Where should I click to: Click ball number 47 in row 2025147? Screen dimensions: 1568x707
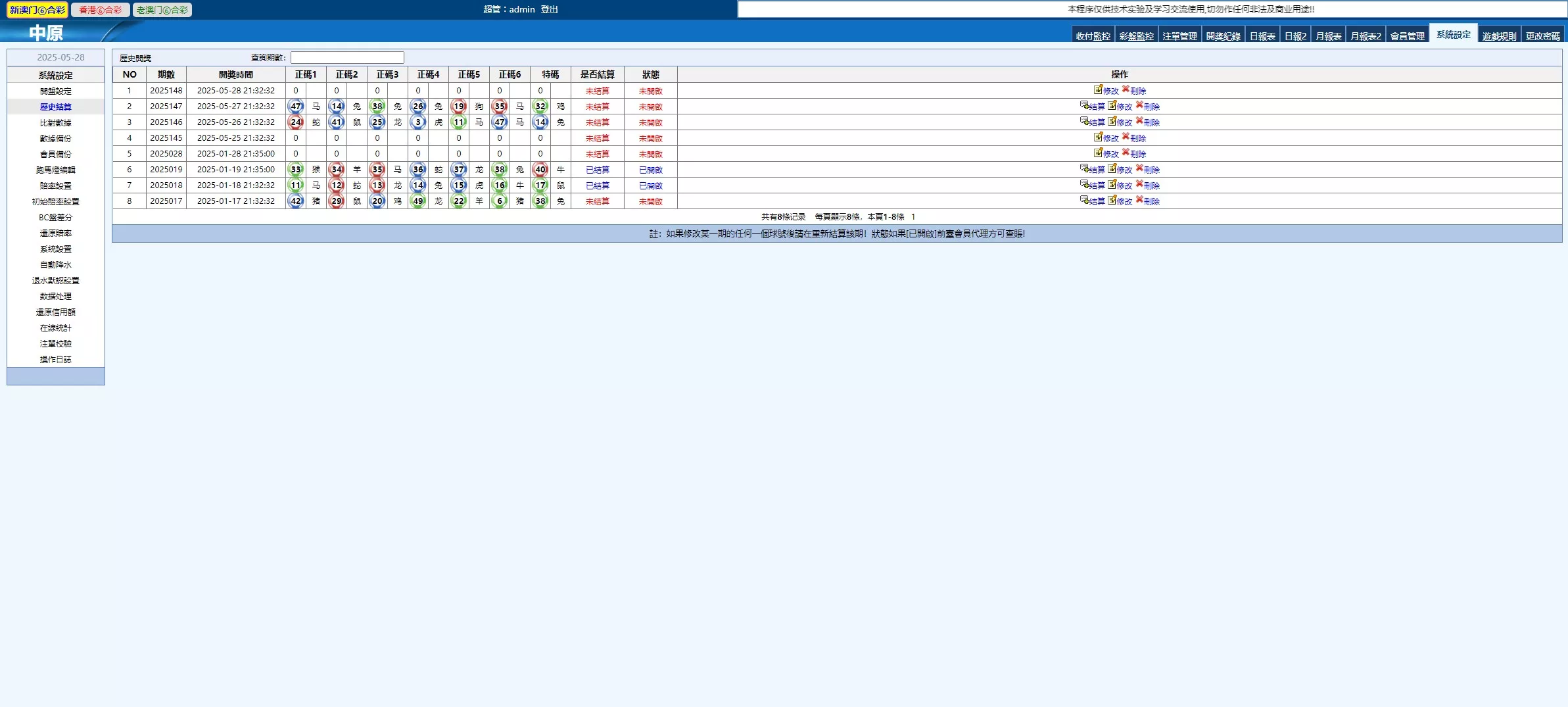[x=296, y=106]
